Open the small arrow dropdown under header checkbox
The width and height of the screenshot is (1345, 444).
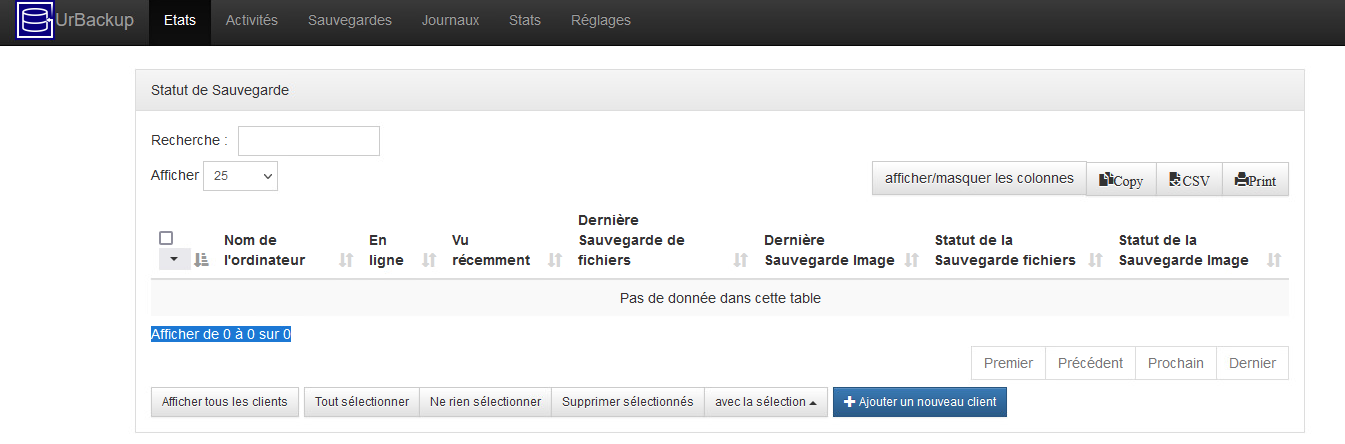click(173, 260)
